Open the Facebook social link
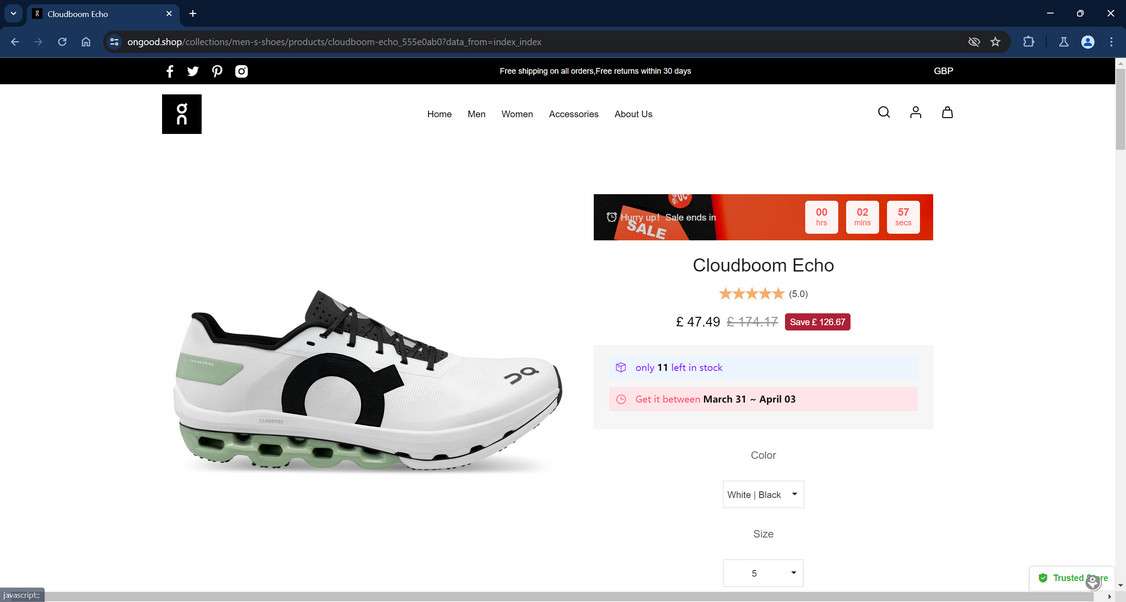 pos(170,71)
